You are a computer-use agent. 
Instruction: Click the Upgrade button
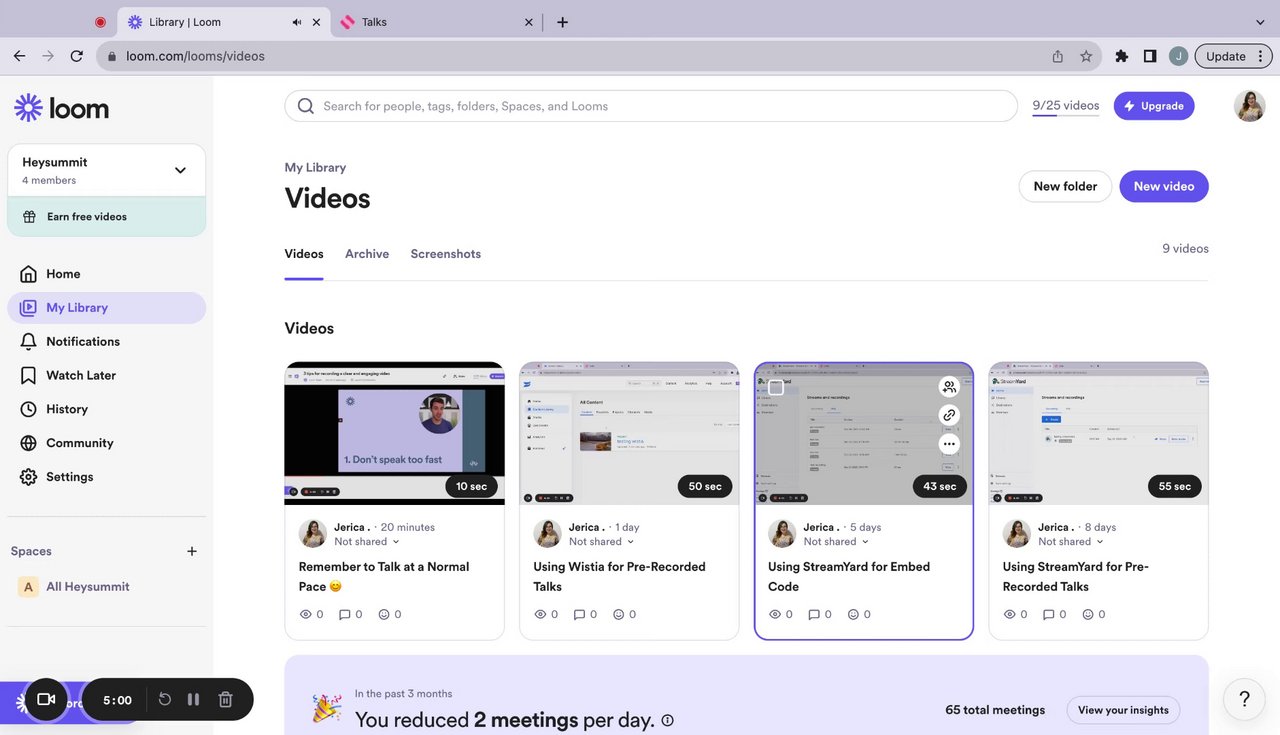(1154, 106)
